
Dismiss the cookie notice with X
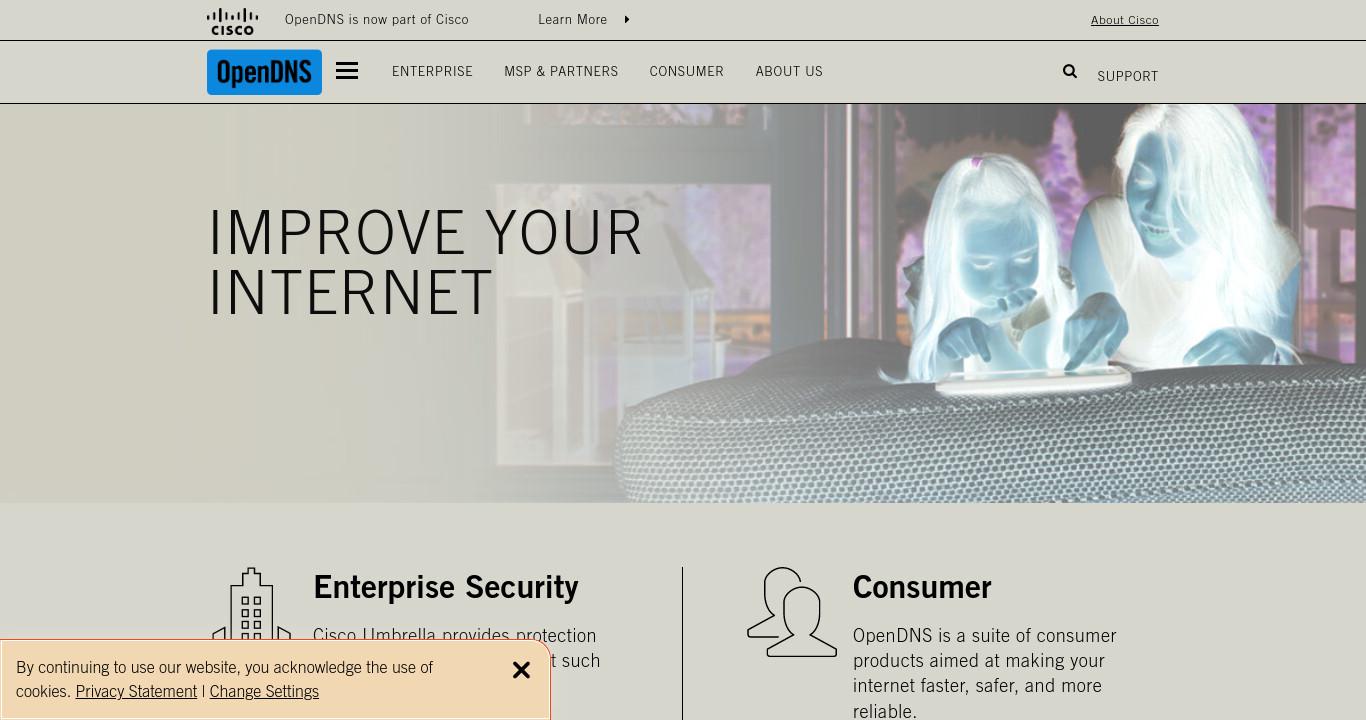(x=521, y=670)
